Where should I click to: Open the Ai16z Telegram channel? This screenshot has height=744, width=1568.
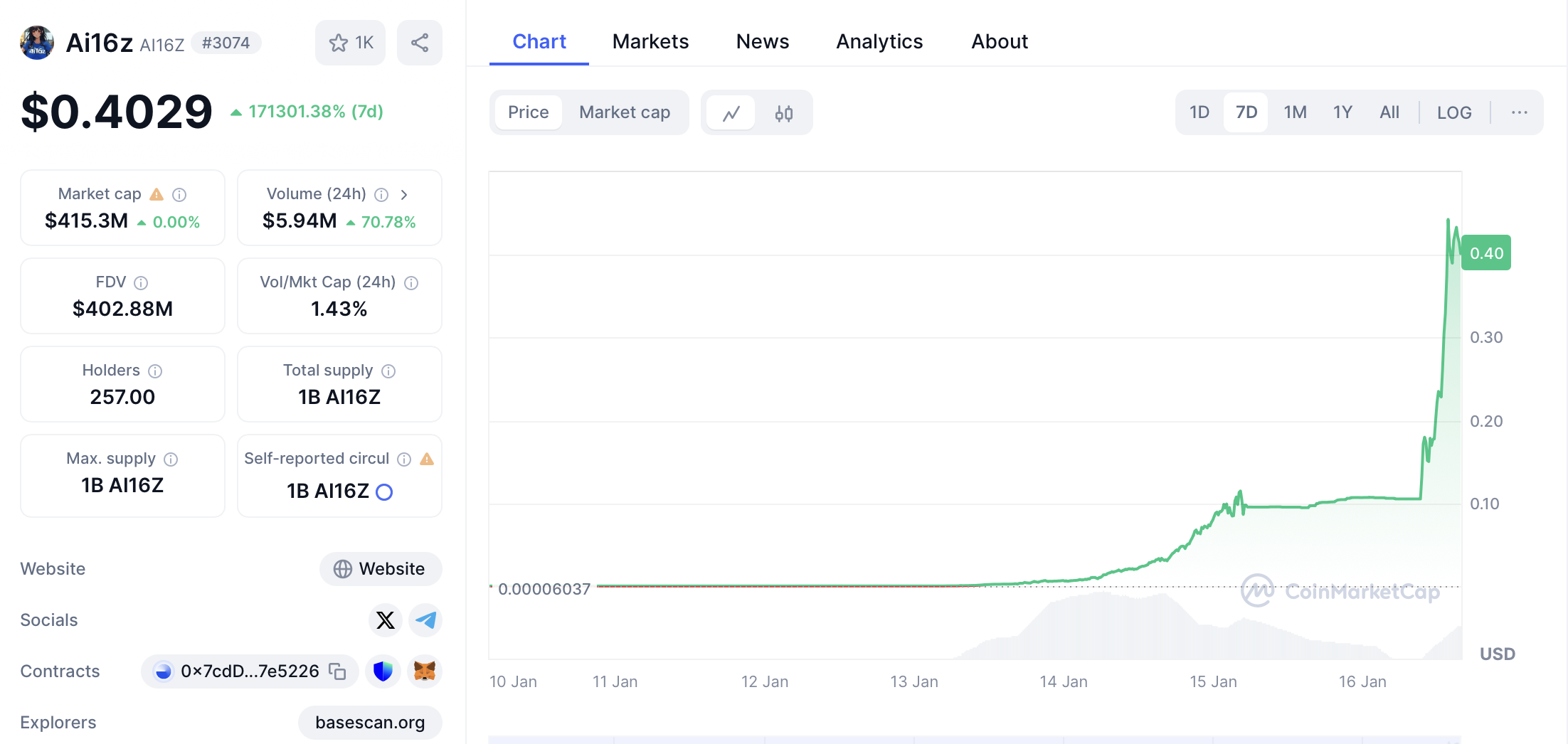pos(425,620)
